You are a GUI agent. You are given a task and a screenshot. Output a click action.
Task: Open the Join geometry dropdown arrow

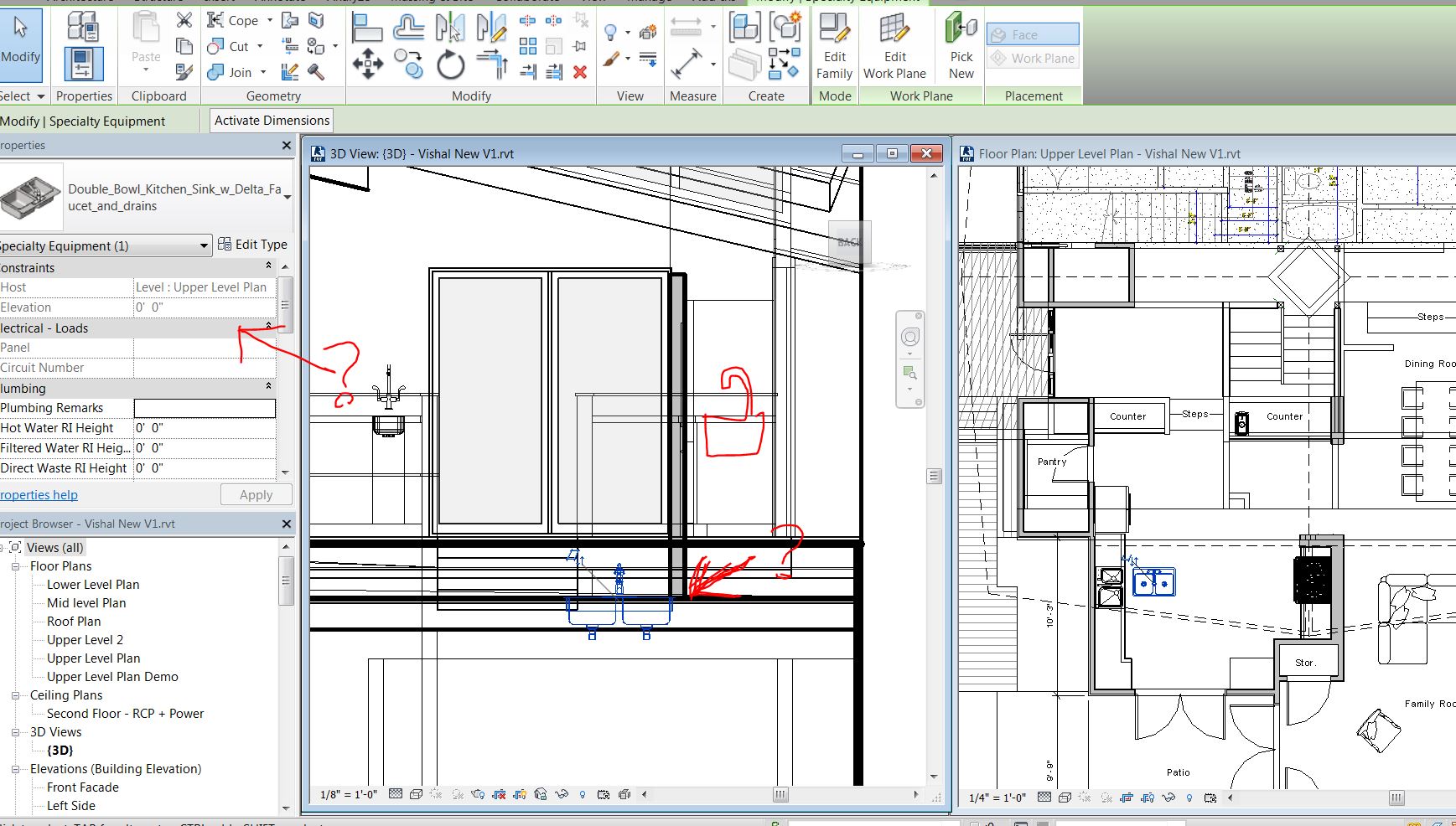(263, 73)
